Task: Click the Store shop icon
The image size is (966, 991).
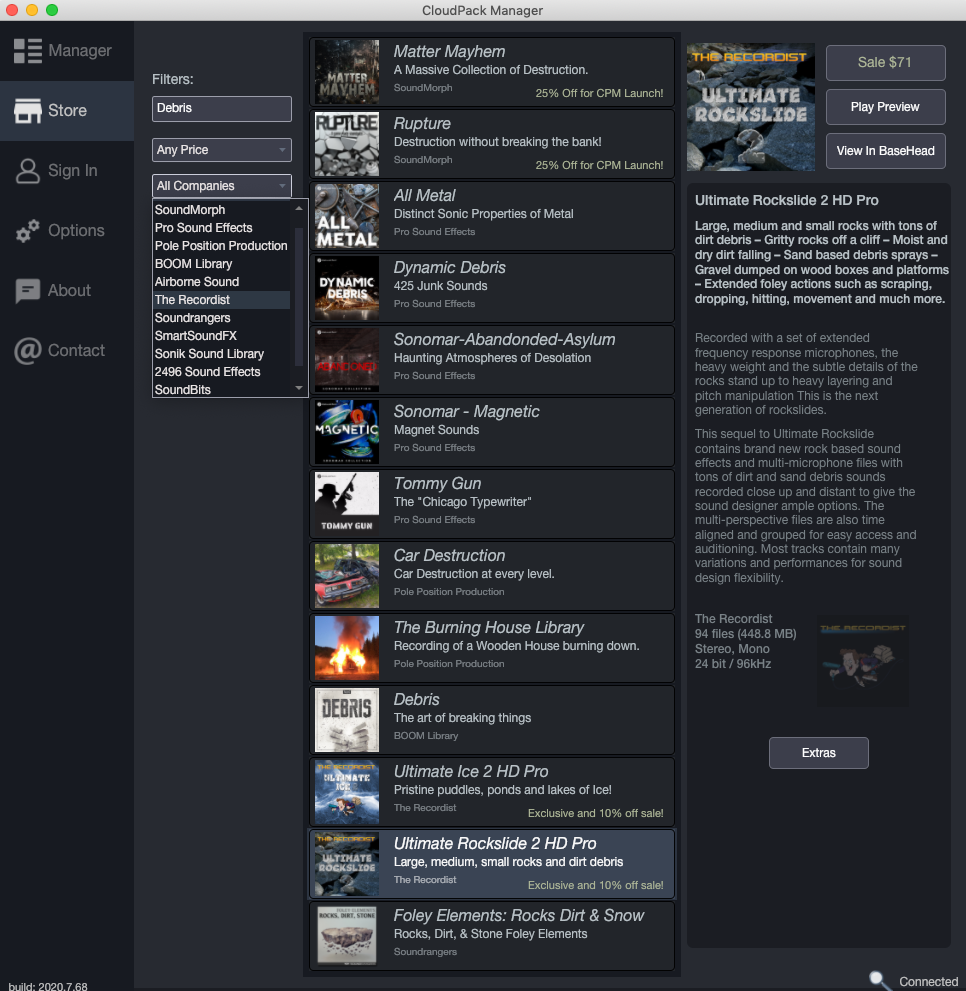Action: (28, 111)
